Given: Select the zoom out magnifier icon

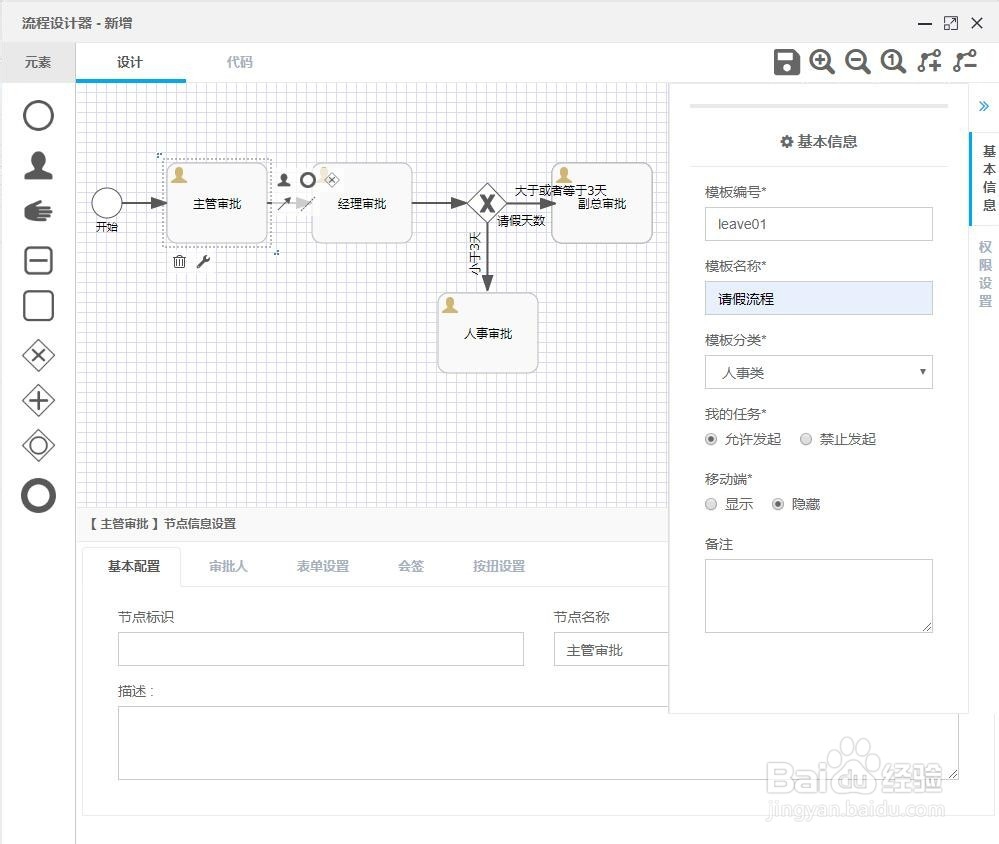Looking at the screenshot, I should [x=857, y=62].
